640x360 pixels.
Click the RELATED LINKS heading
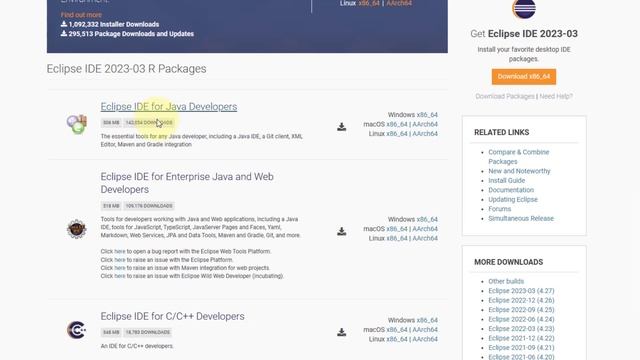(x=502, y=133)
